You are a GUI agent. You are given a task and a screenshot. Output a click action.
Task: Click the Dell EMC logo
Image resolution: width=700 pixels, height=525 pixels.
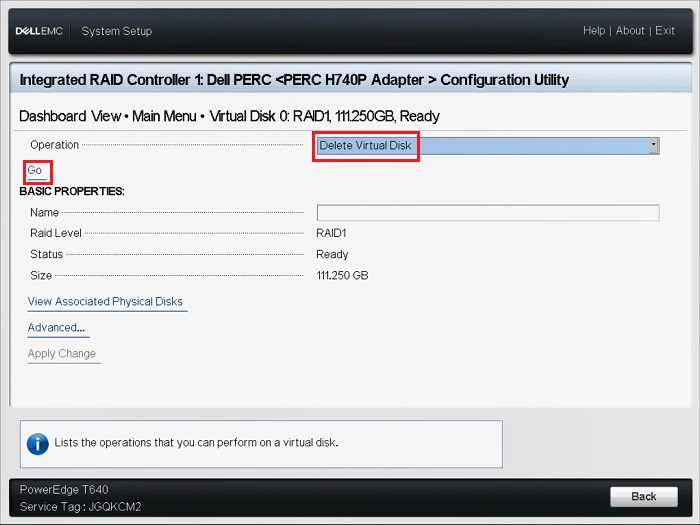point(39,31)
